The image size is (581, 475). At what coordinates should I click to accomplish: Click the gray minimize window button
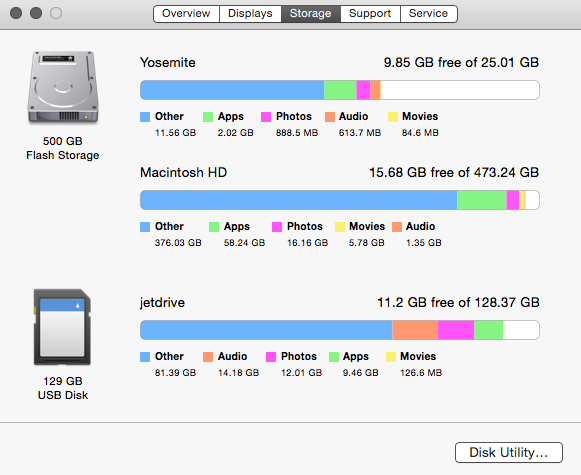[x=36, y=13]
